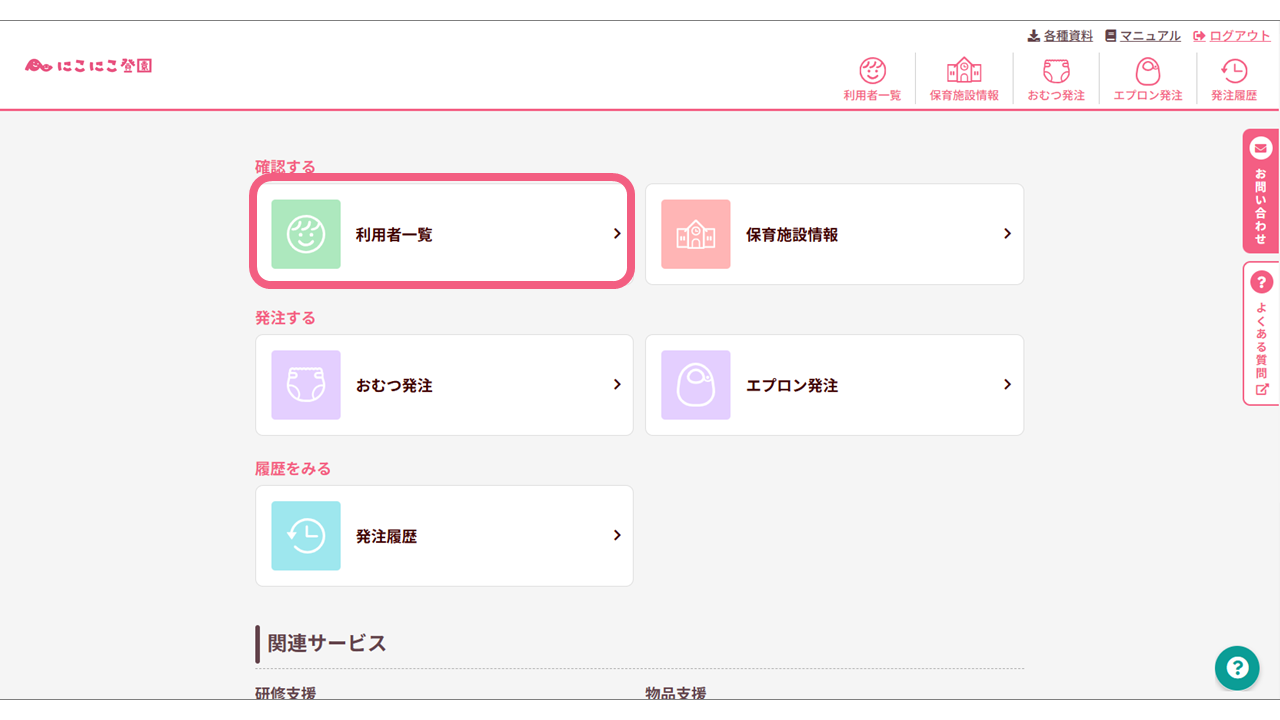Click the purple diaper icon on the おむつ発注 card
Screen dimensions: 1280x720
(305, 385)
